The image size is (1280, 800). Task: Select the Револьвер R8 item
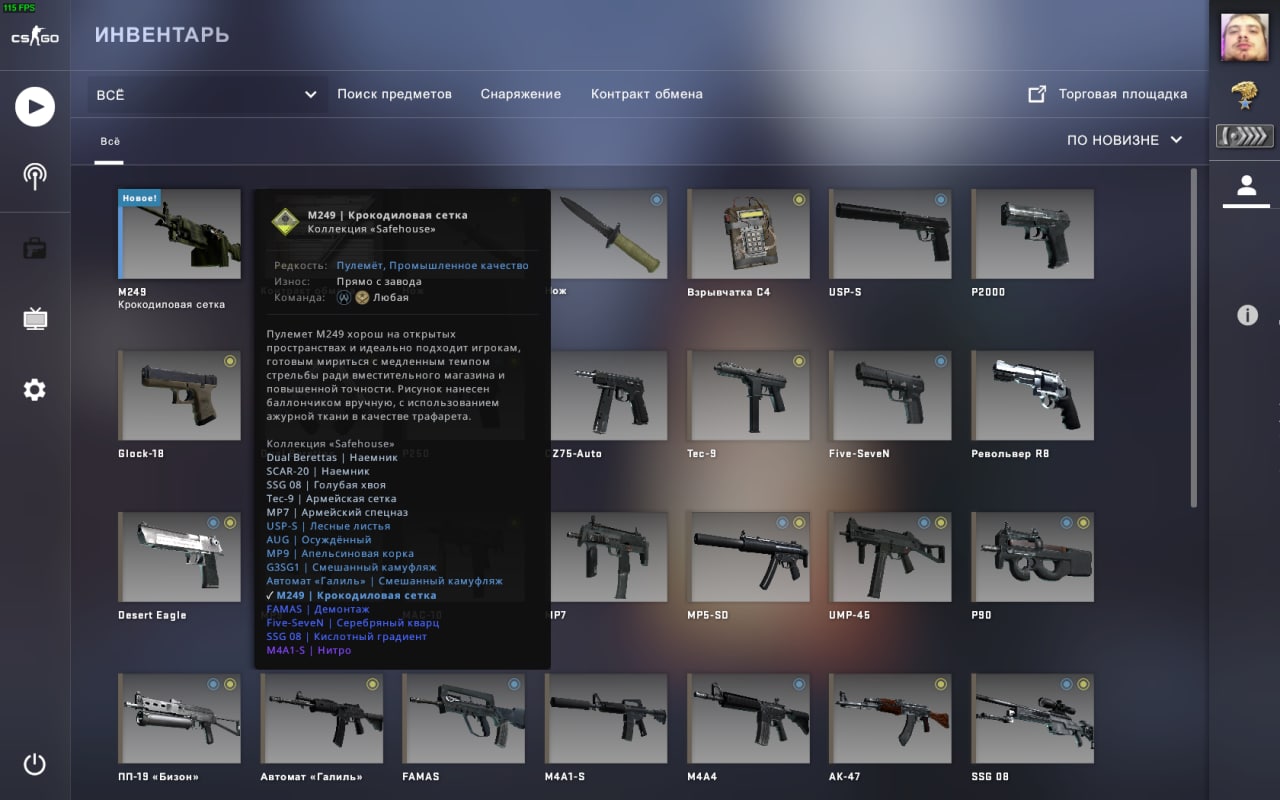coord(1032,395)
